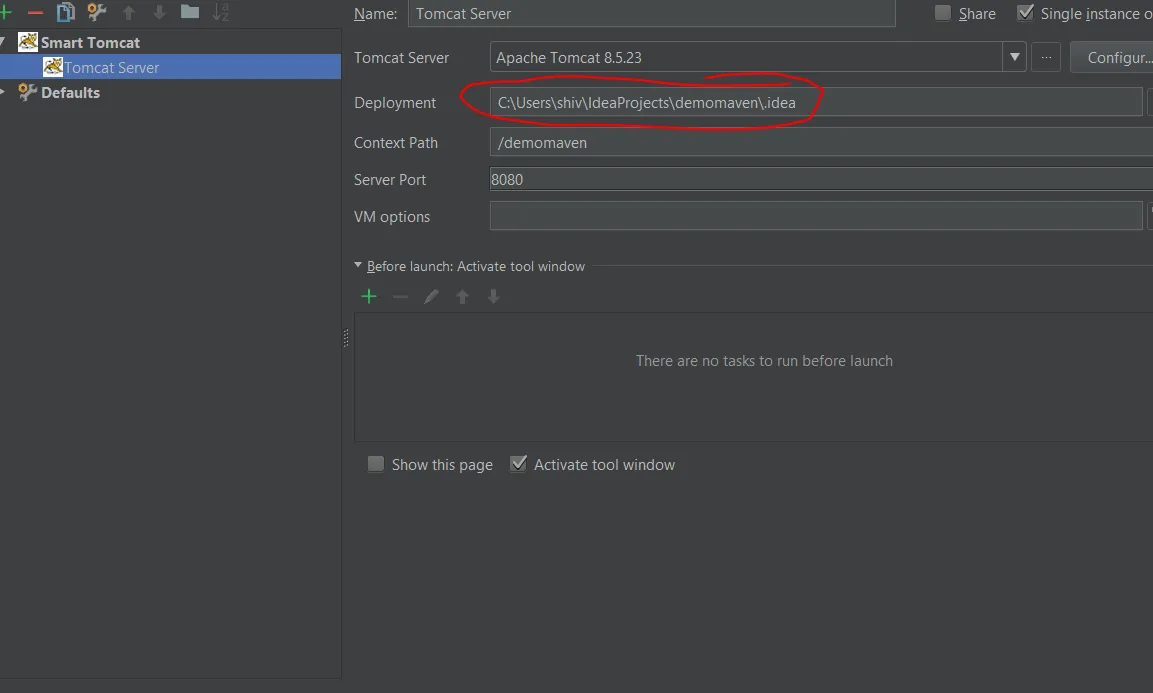Image resolution: width=1153 pixels, height=693 pixels.
Task: Select the Smart Tomcat tree node
Action: click(x=90, y=43)
